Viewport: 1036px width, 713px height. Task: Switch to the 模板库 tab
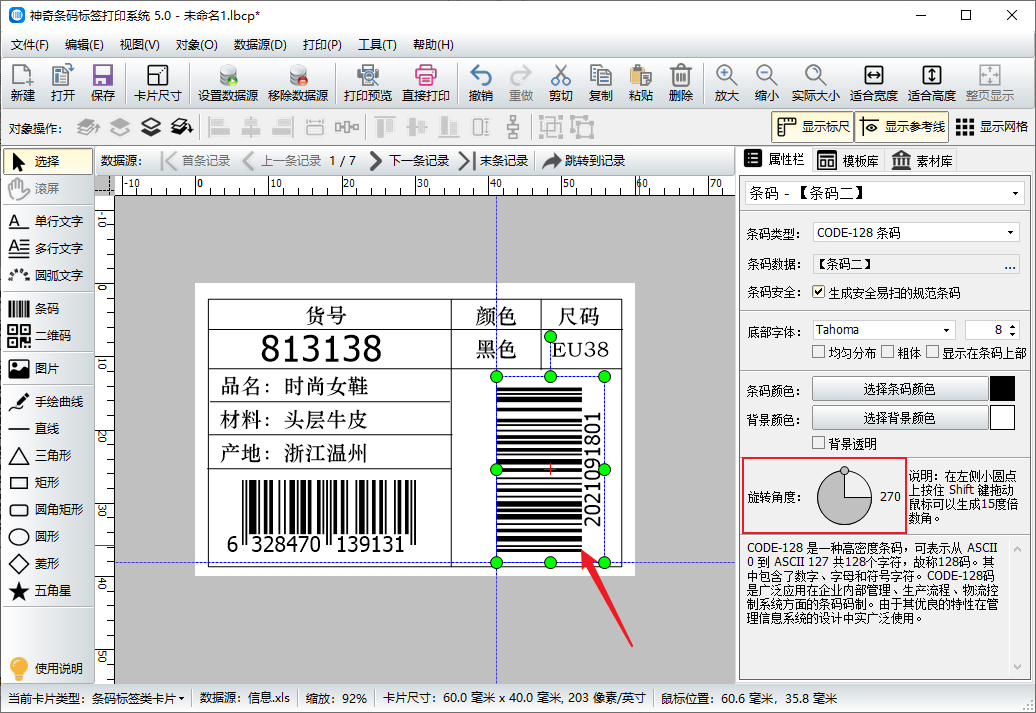[847, 161]
